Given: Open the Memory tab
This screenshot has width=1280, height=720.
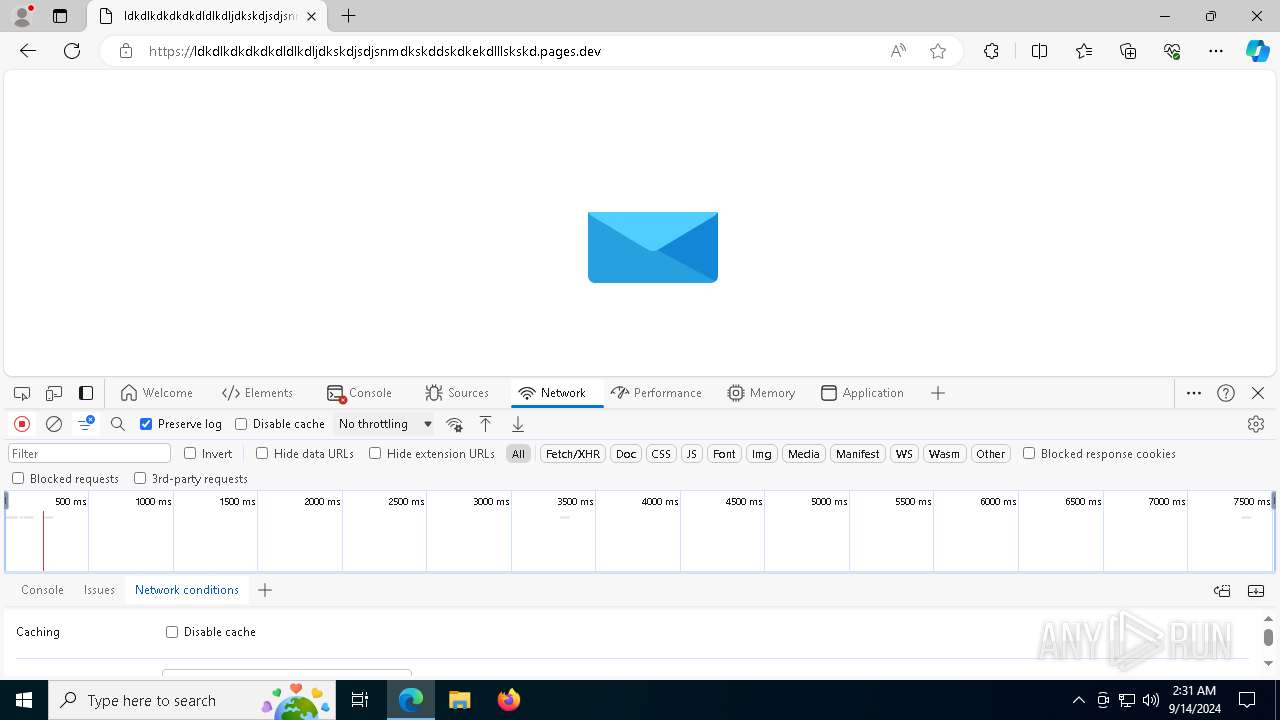Looking at the screenshot, I should pos(761,393).
